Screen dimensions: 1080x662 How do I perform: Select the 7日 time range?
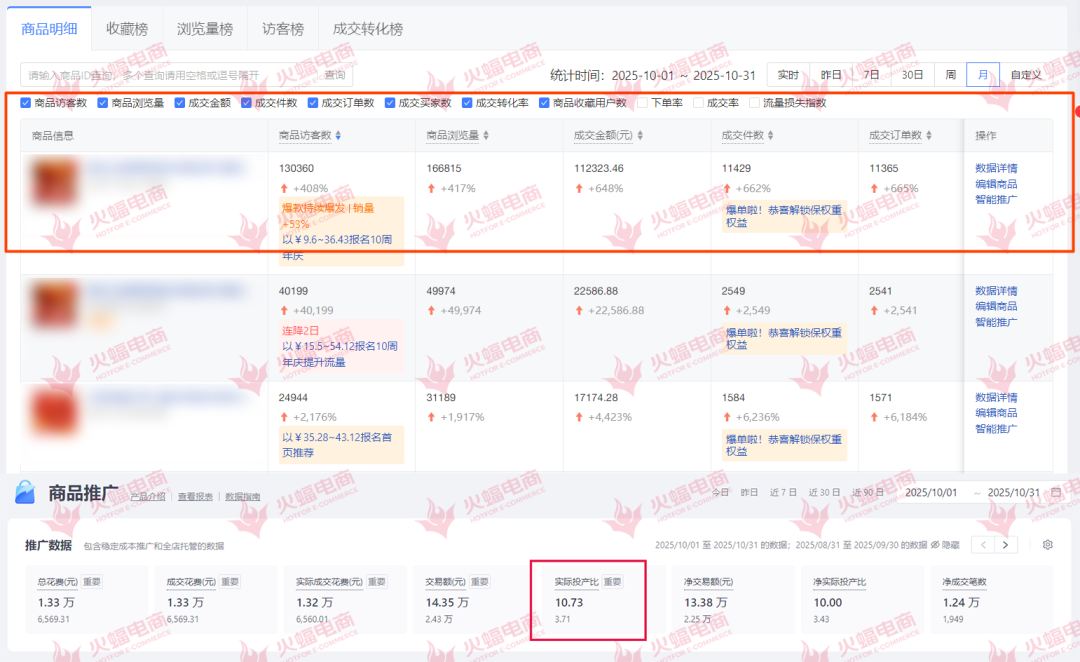(x=871, y=74)
